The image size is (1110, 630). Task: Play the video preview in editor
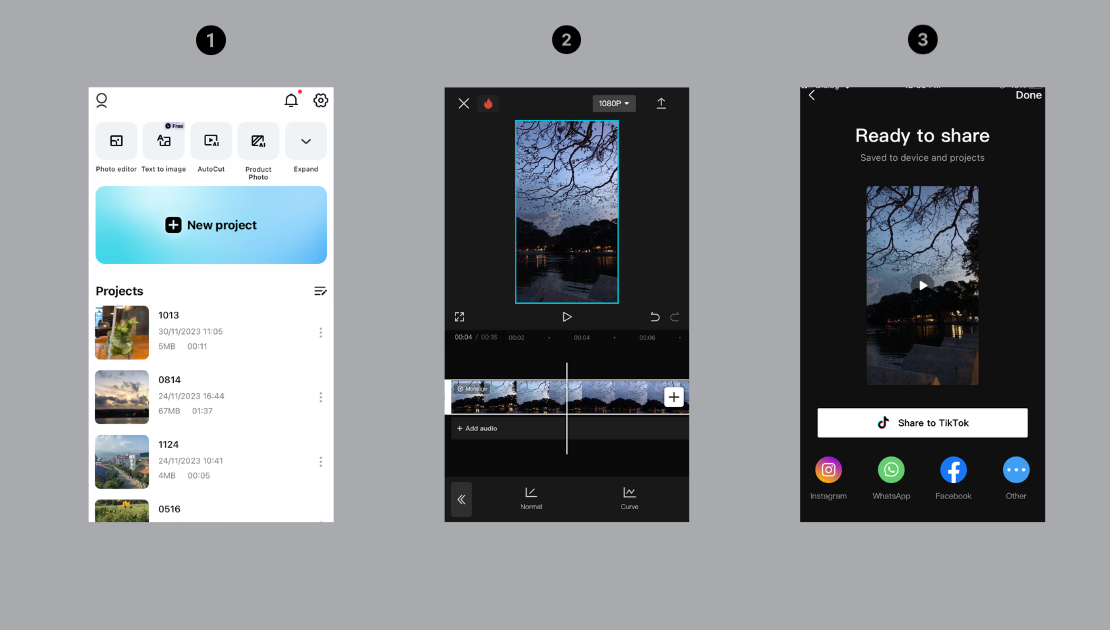coord(566,317)
